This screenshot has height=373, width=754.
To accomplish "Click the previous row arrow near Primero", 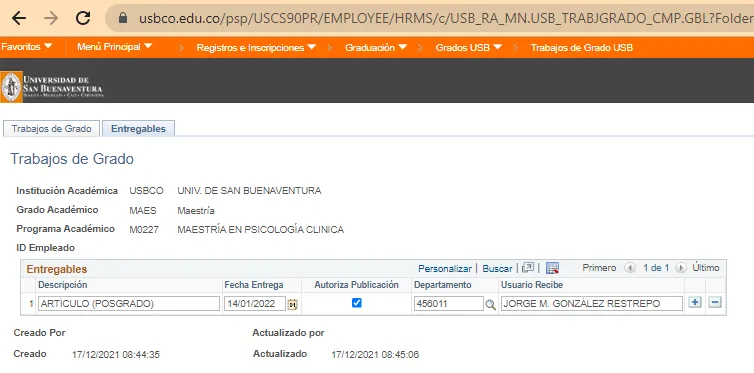I will click(x=629, y=268).
